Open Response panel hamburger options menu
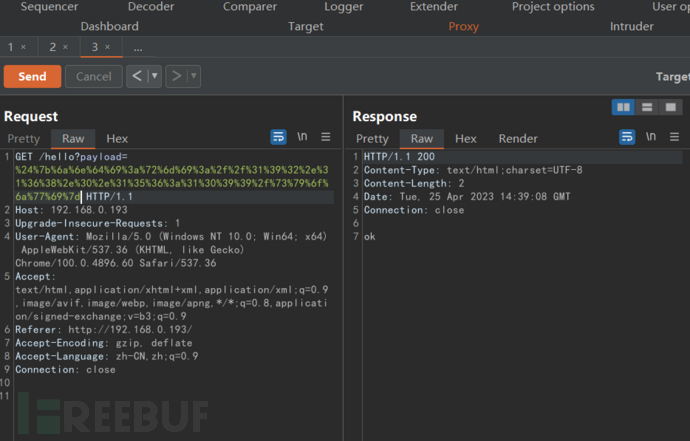Image resolution: width=690 pixels, height=441 pixels. (x=674, y=137)
